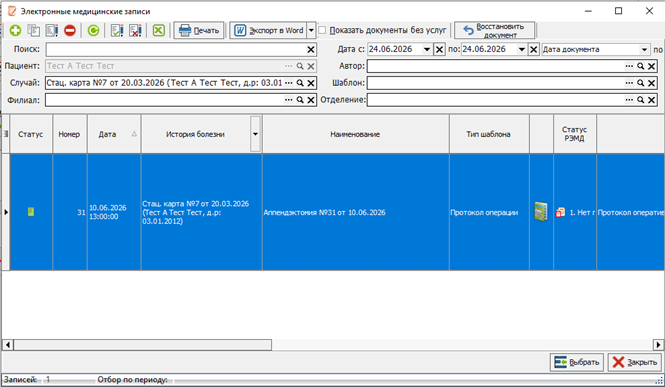Delete record with the red minus icon
Screen dimensions: 665x387
click(x=70, y=31)
